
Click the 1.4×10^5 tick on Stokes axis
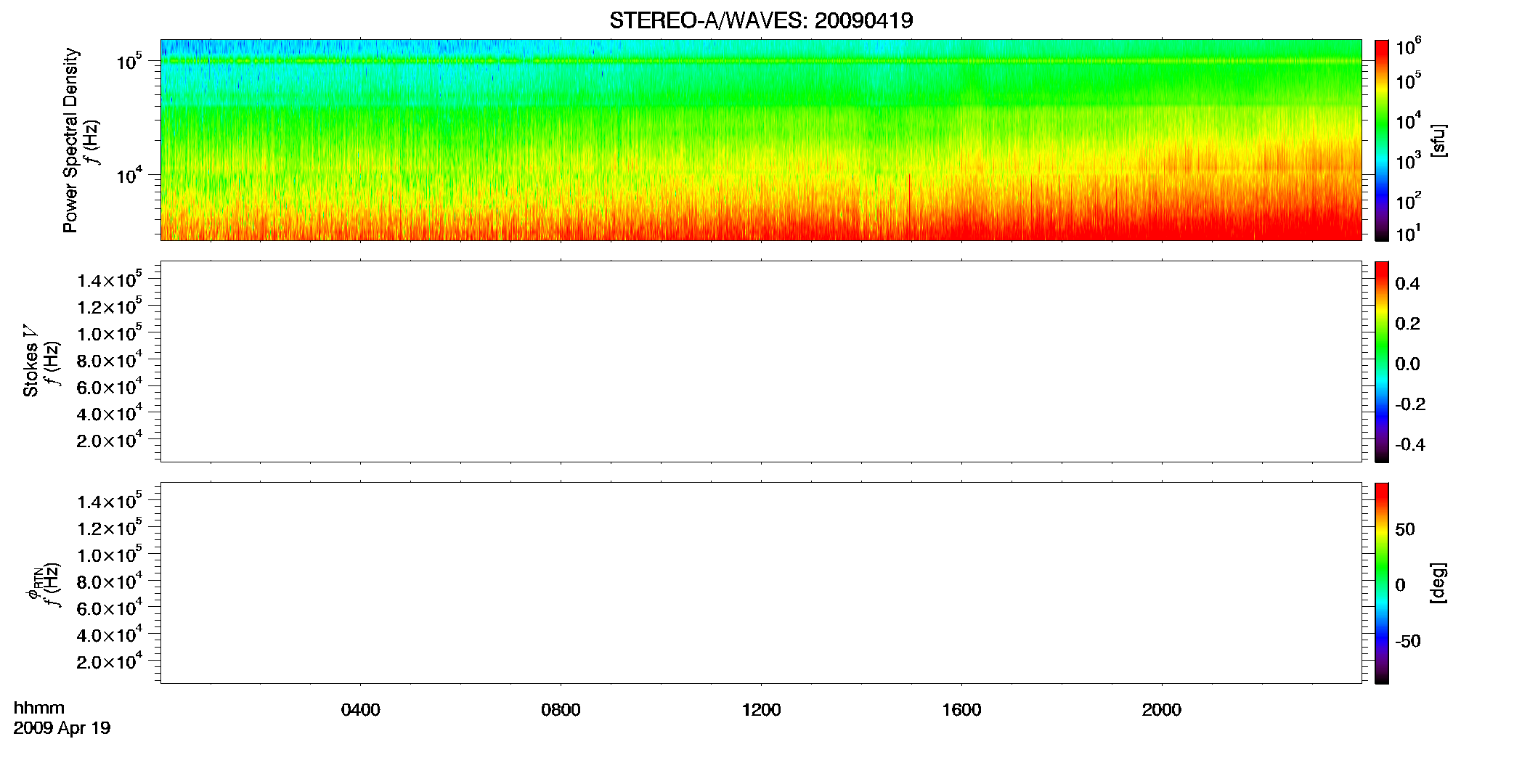click(x=110, y=280)
